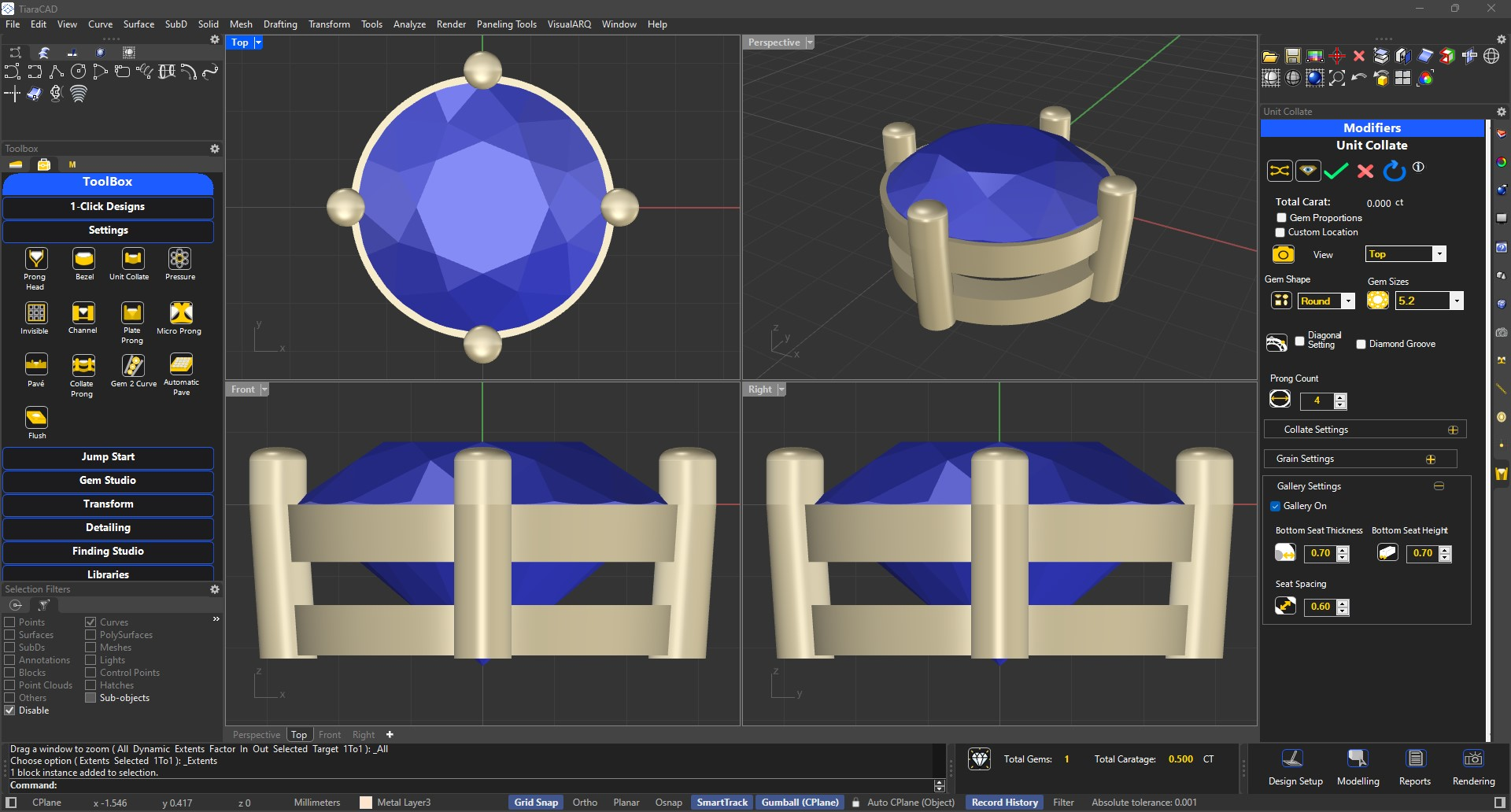The height and width of the screenshot is (812, 1511).
Task: Open the Gem Studio panel
Action: [108, 481]
